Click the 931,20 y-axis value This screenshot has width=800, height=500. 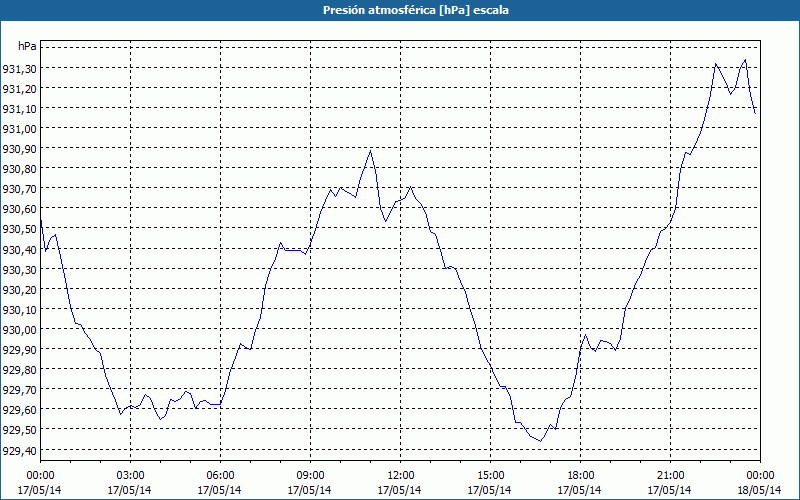click(19, 88)
